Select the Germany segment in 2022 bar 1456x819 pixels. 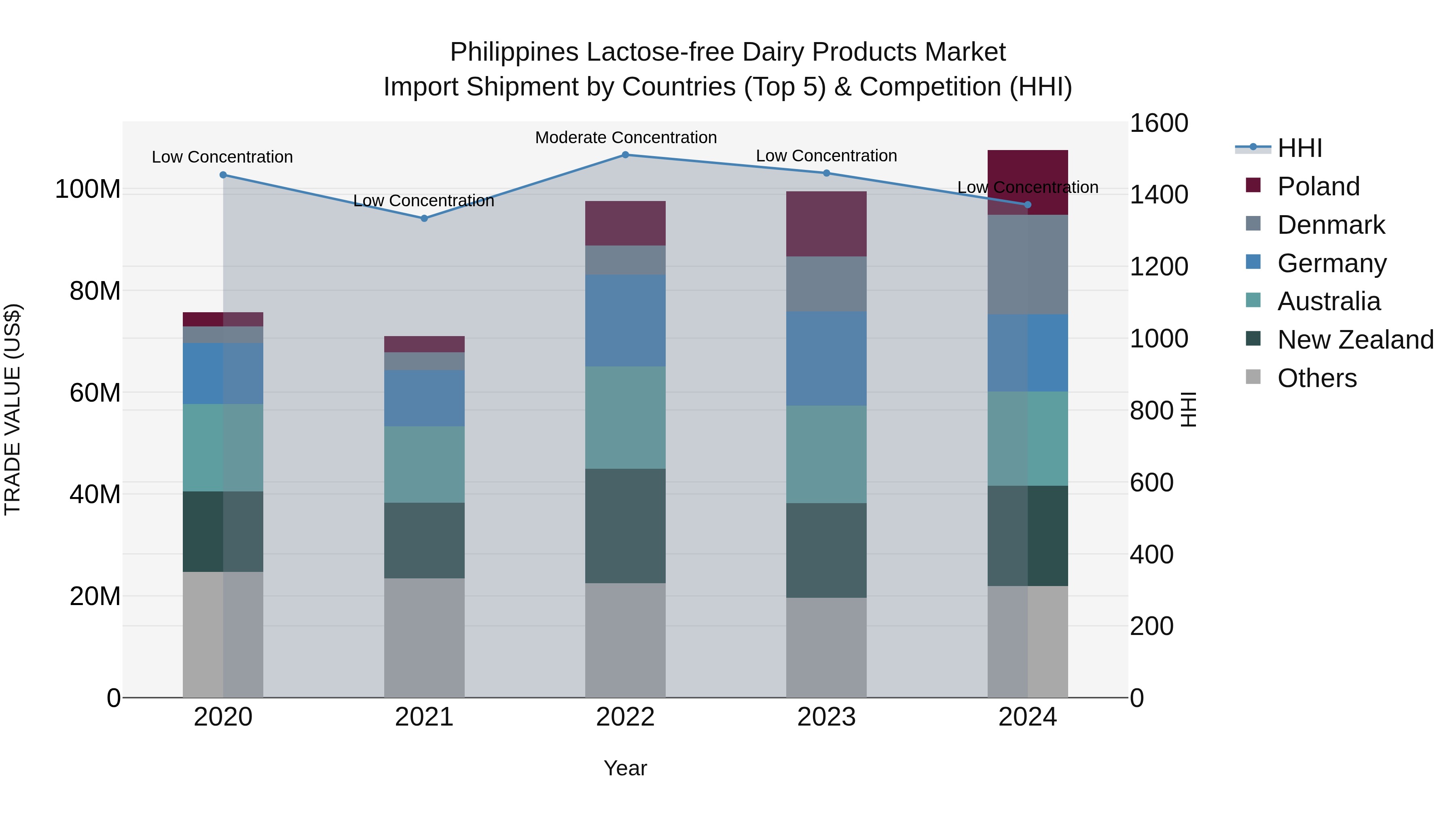click(625, 321)
